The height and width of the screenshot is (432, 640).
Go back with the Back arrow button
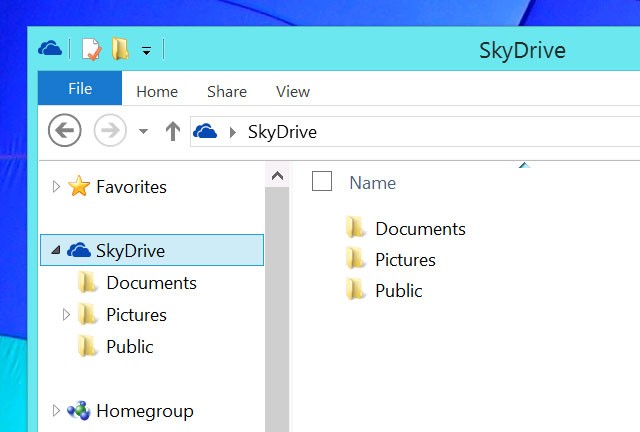pyautogui.click(x=65, y=131)
